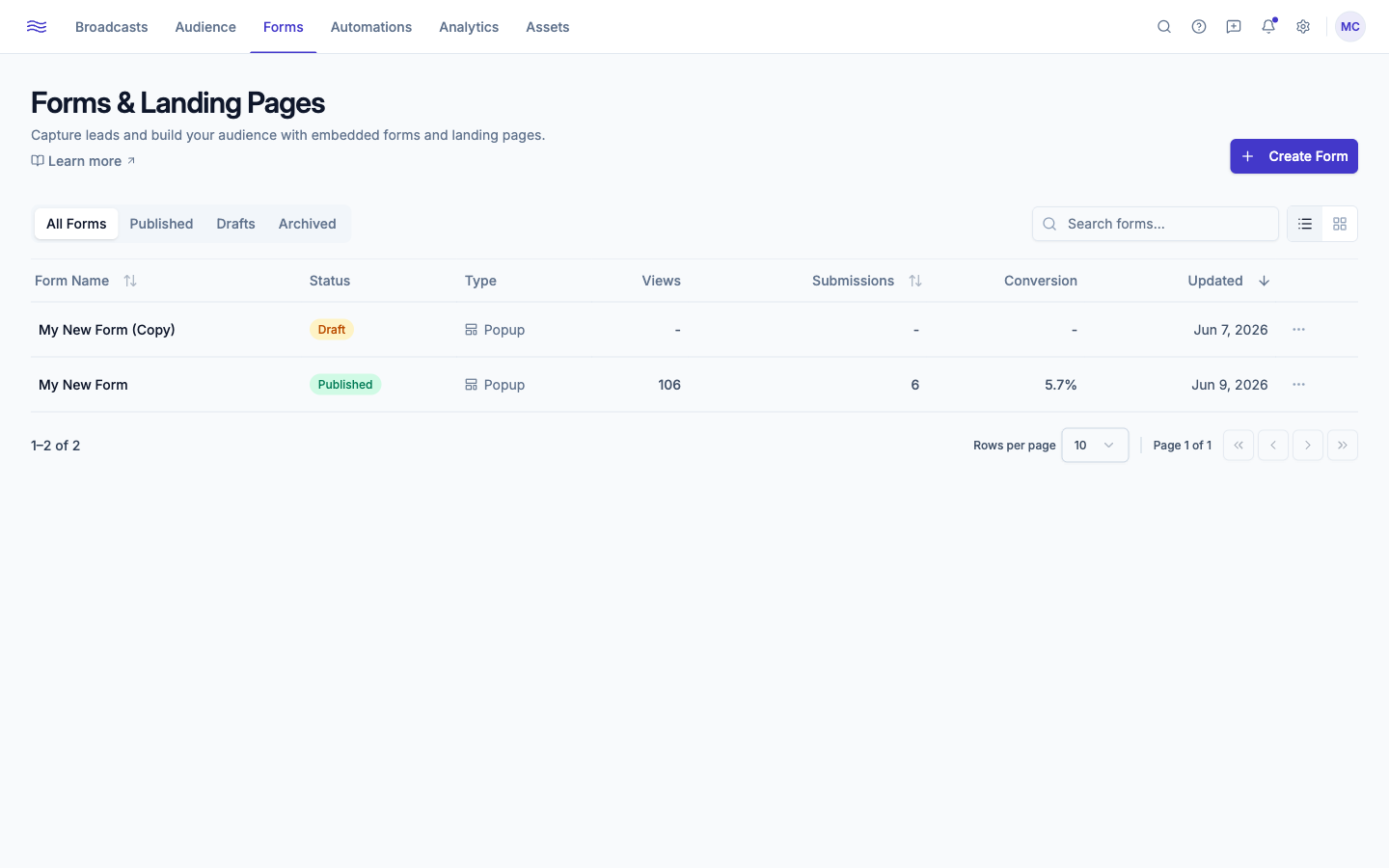The image size is (1389, 868).
Task: Select the Published filter tab
Action: (x=161, y=224)
